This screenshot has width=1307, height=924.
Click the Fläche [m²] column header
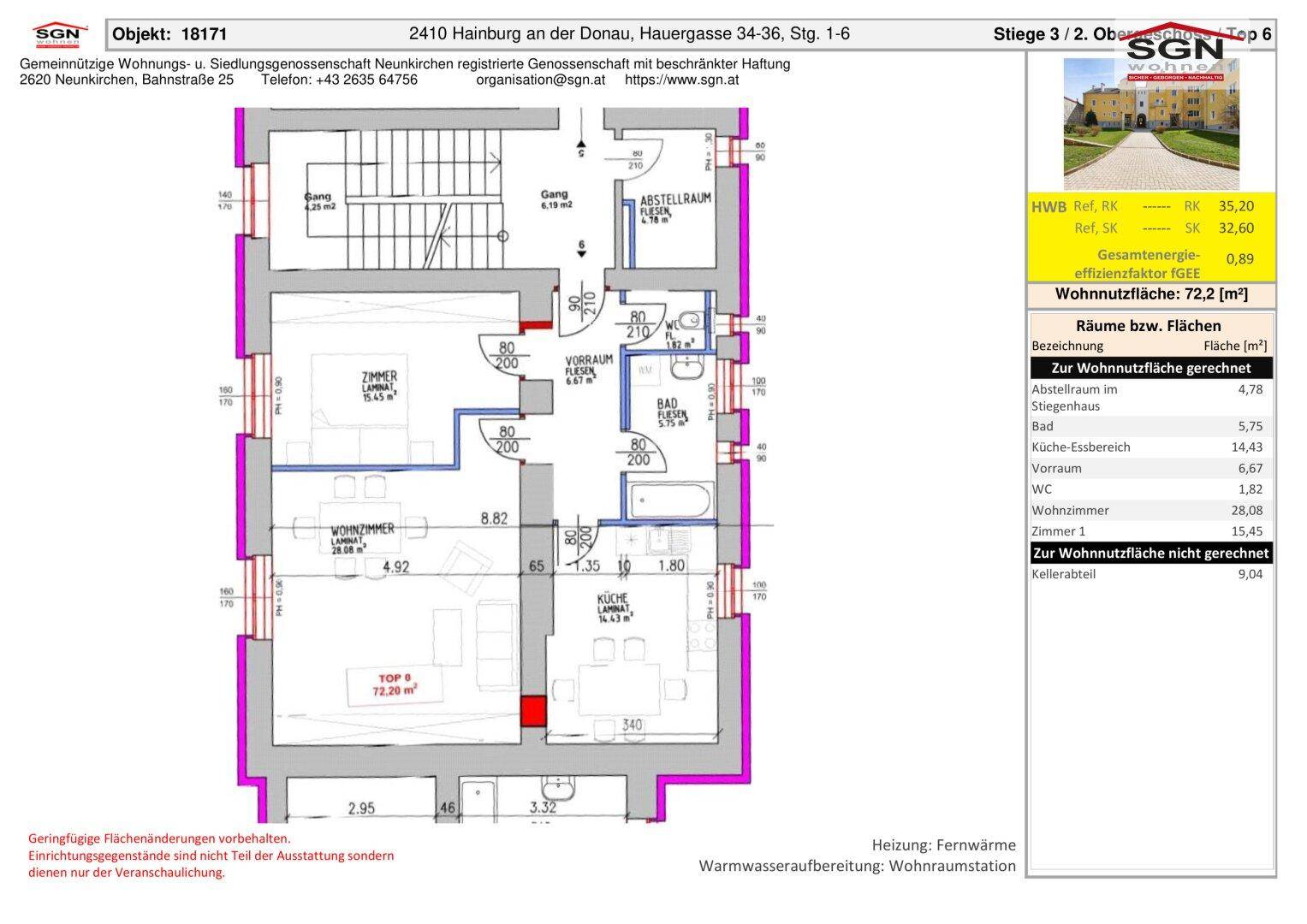point(1235,346)
